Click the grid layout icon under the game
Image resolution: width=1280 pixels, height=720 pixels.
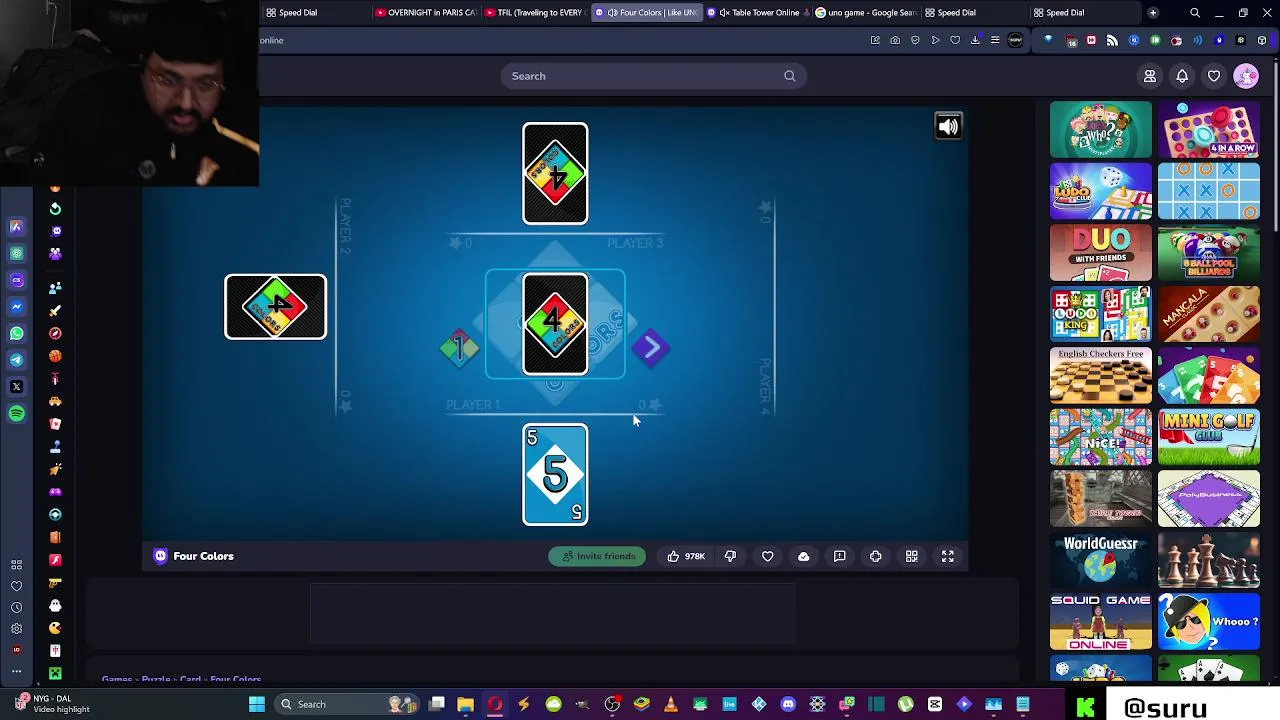[911, 556]
